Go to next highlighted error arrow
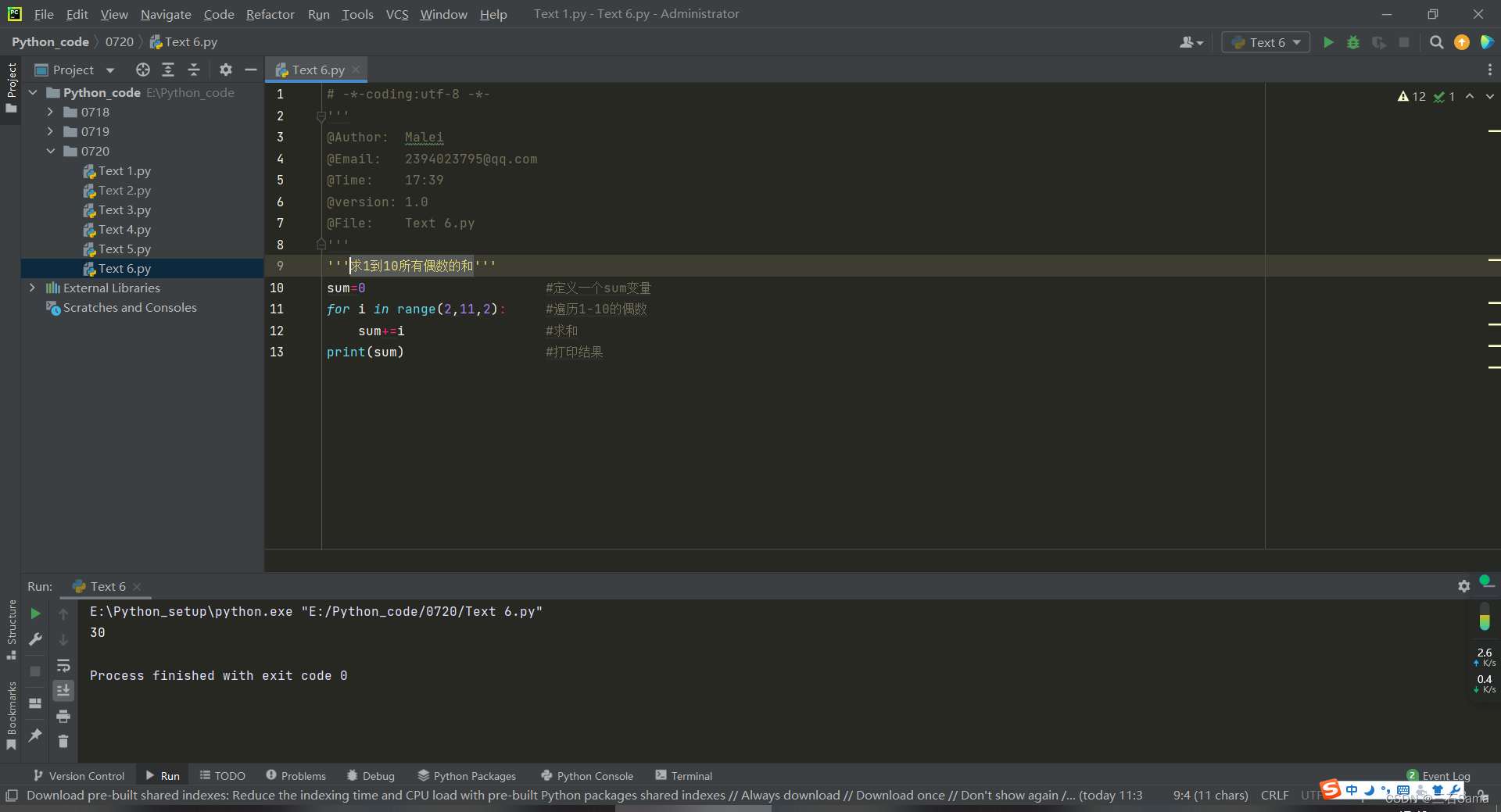The height and width of the screenshot is (812, 1501). (1490, 96)
